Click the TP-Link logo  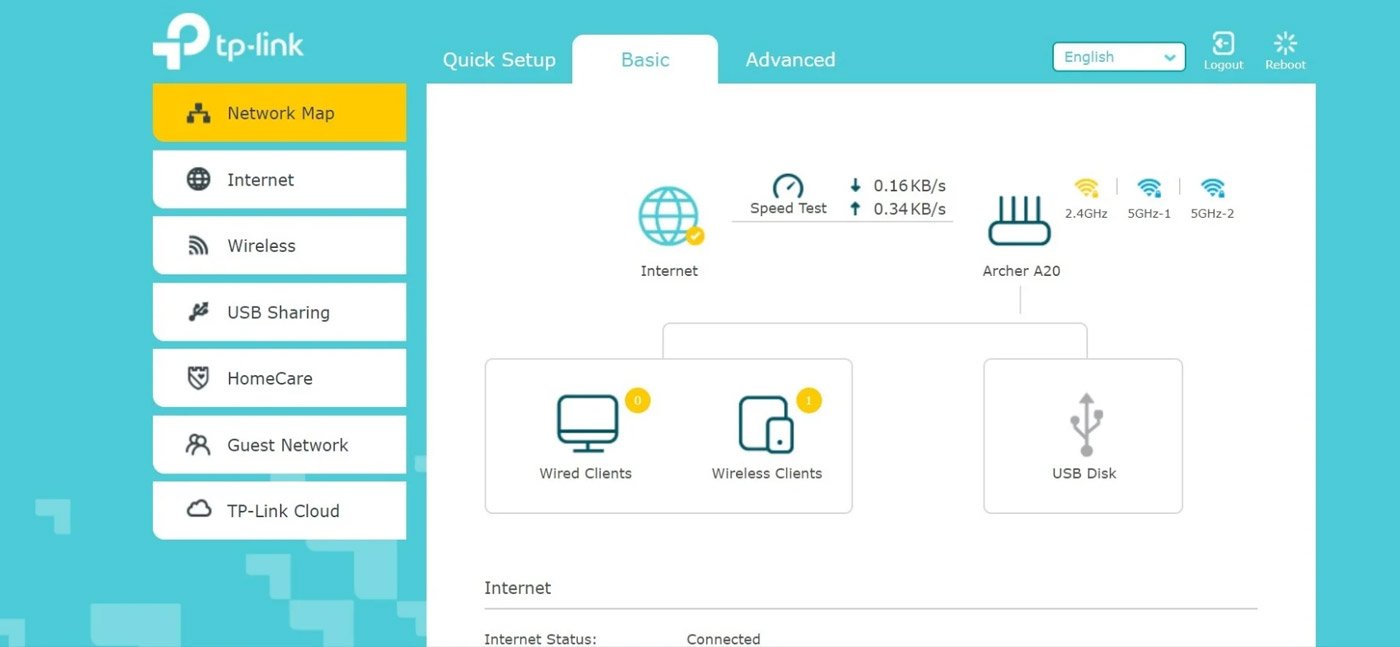coord(227,42)
